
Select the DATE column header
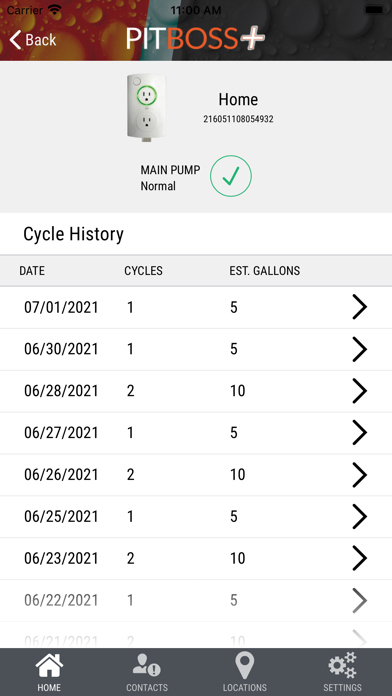tap(32, 271)
